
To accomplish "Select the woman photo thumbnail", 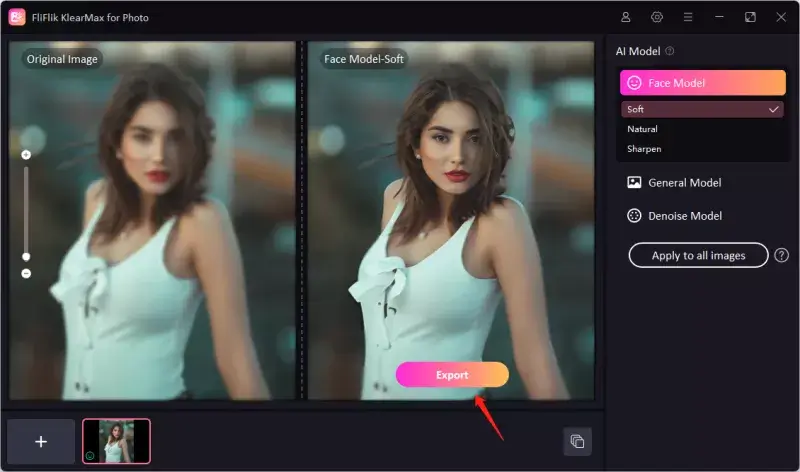I will point(117,441).
